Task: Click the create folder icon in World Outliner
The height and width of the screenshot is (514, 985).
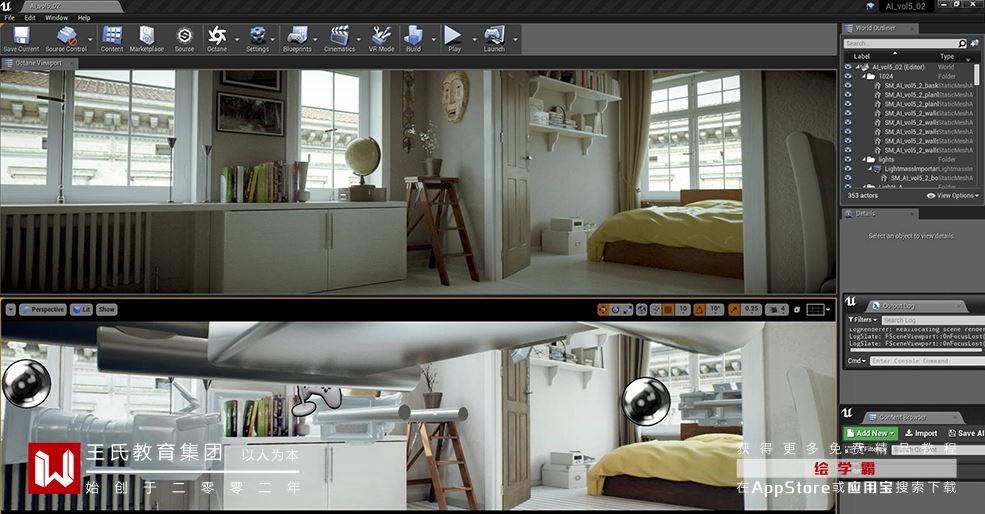Action: click(x=975, y=43)
